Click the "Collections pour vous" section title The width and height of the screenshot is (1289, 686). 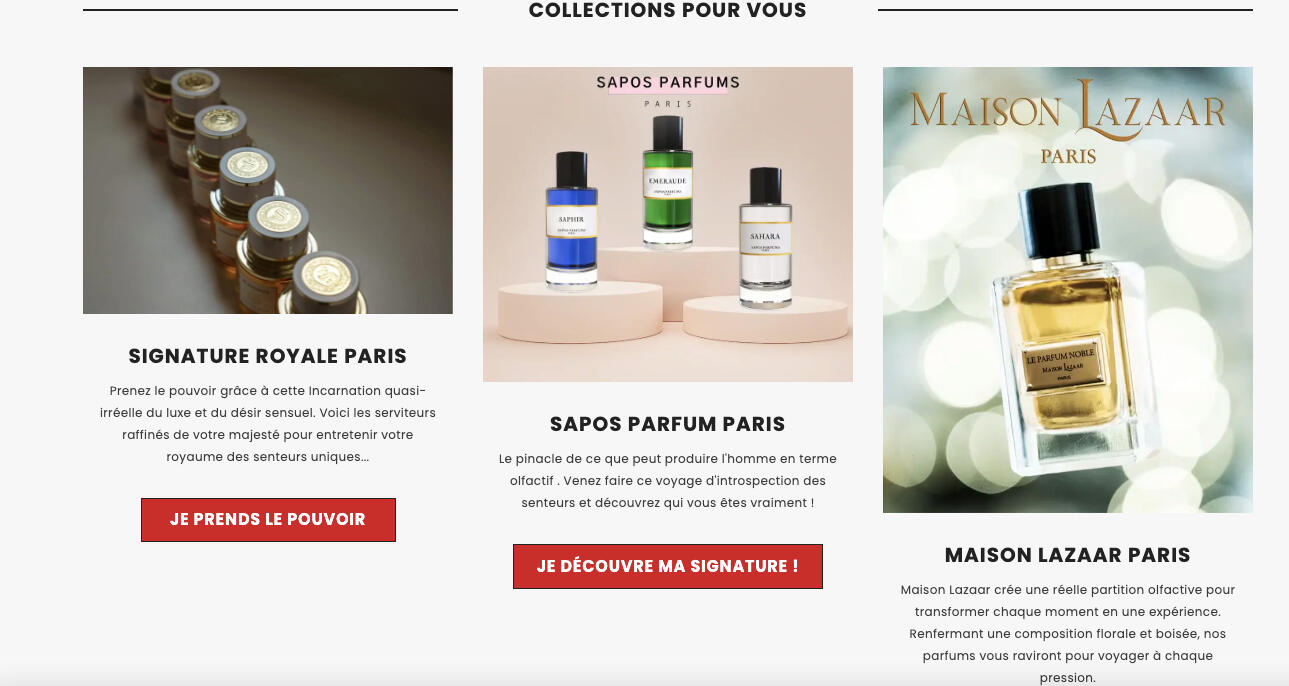pyautogui.click(x=668, y=11)
